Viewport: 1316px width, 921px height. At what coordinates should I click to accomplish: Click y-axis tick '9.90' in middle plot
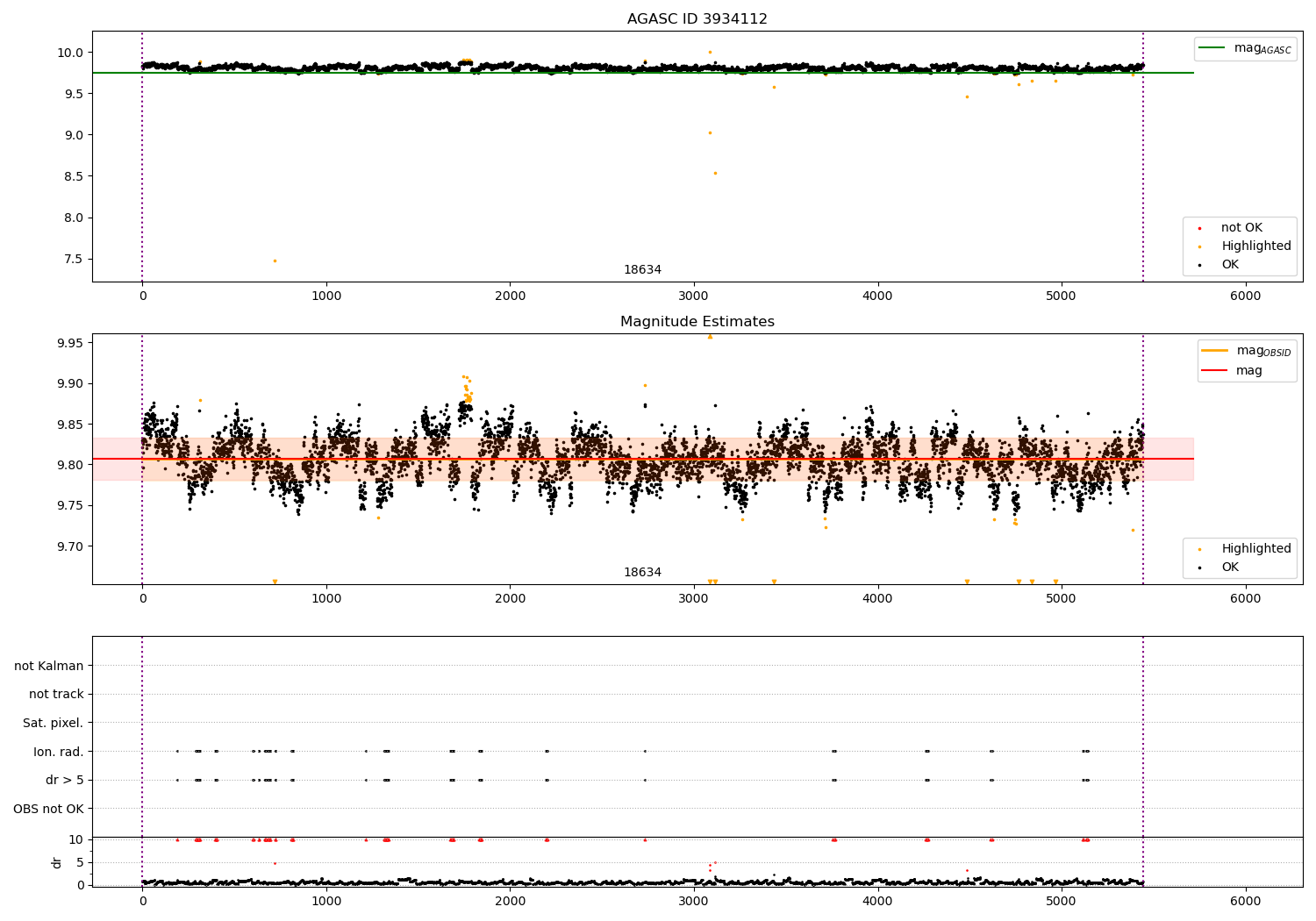(x=70, y=383)
